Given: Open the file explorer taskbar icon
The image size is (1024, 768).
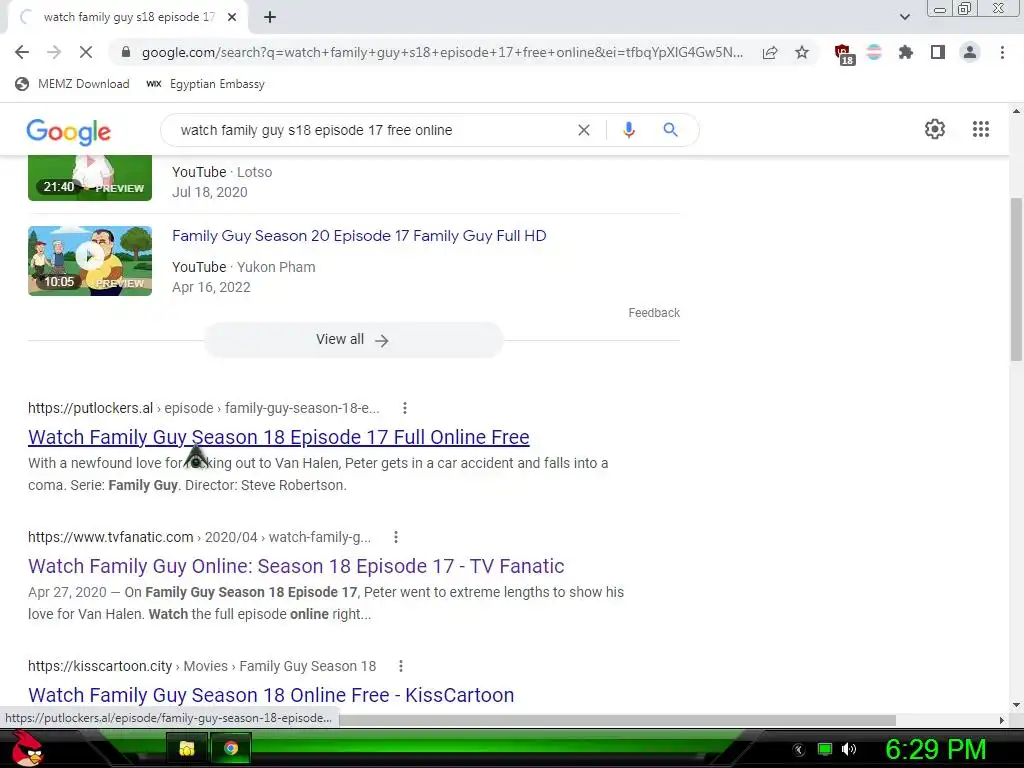Looking at the screenshot, I should coord(187,748).
